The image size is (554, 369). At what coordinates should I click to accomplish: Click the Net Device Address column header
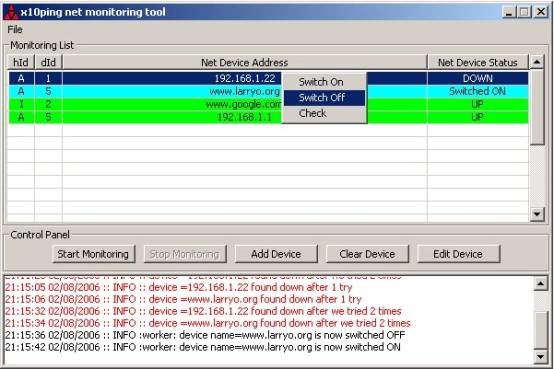tap(244, 63)
